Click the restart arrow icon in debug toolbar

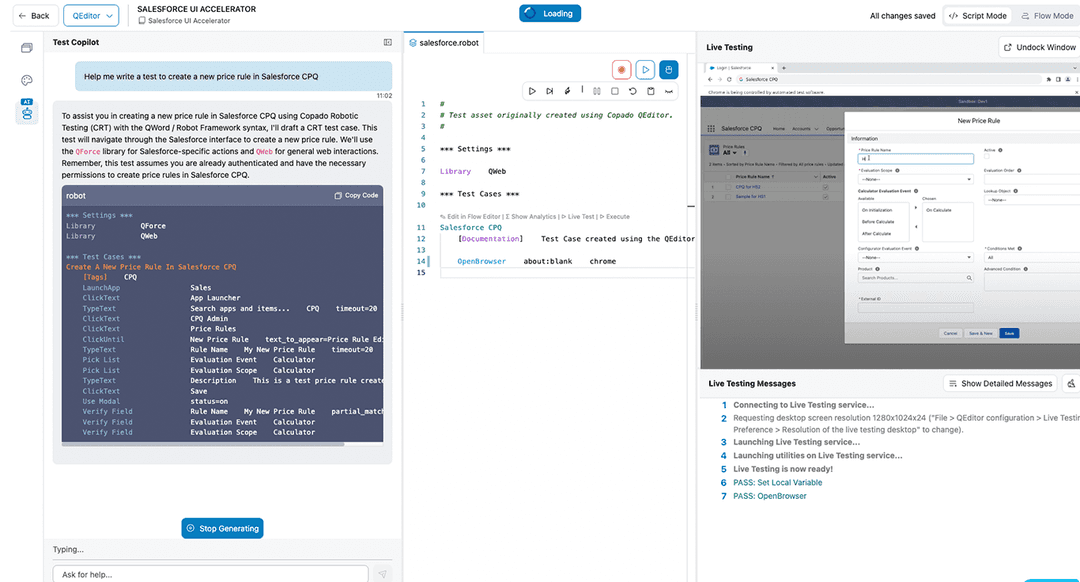632,91
